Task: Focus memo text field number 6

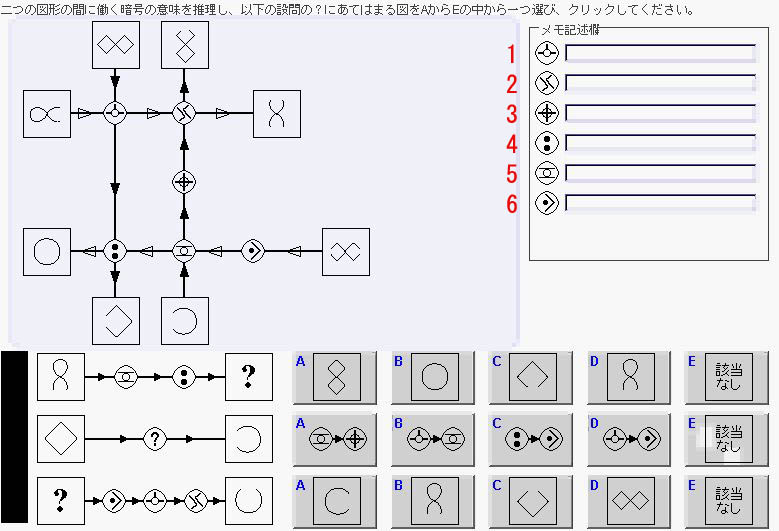Action: coord(660,203)
